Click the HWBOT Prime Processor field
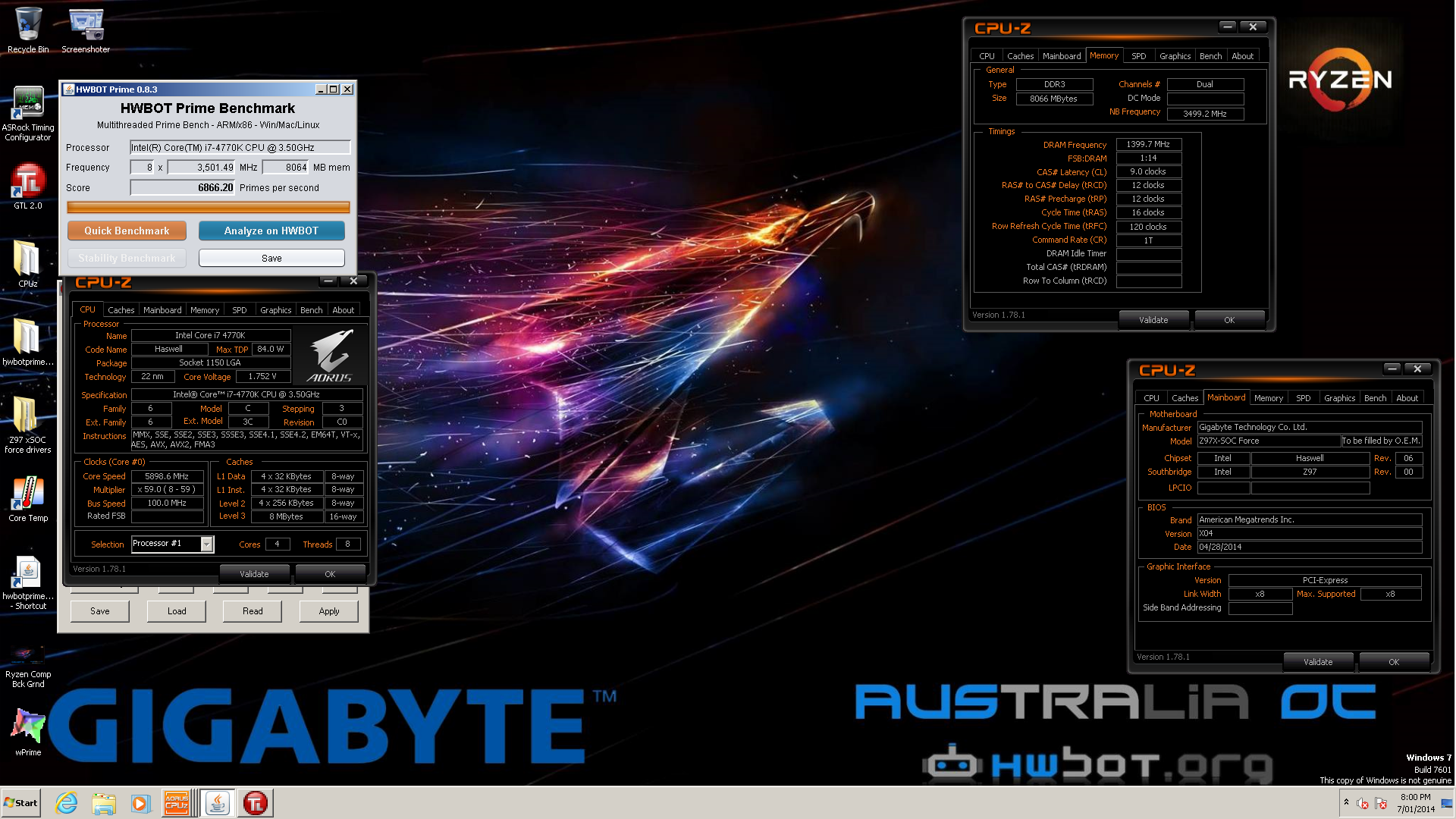Image resolution: width=1456 pixels, height=819 pixels. click(240, 147)
